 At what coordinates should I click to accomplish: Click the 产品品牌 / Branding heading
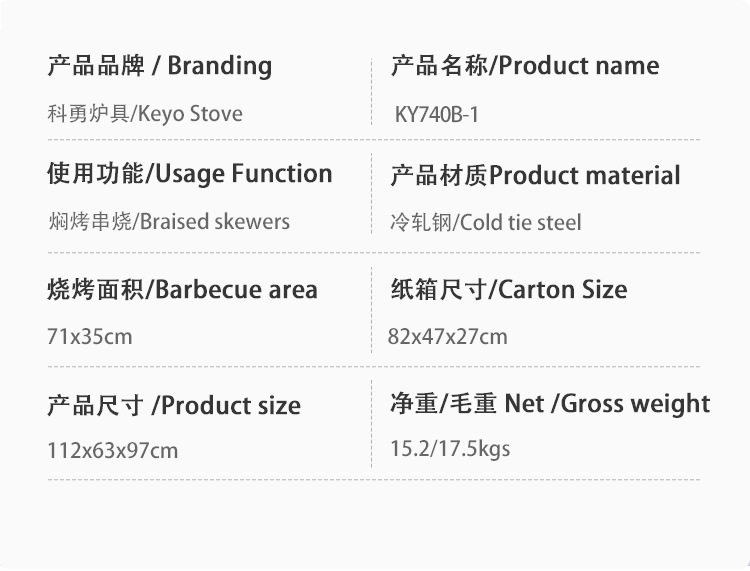[160, 66]
